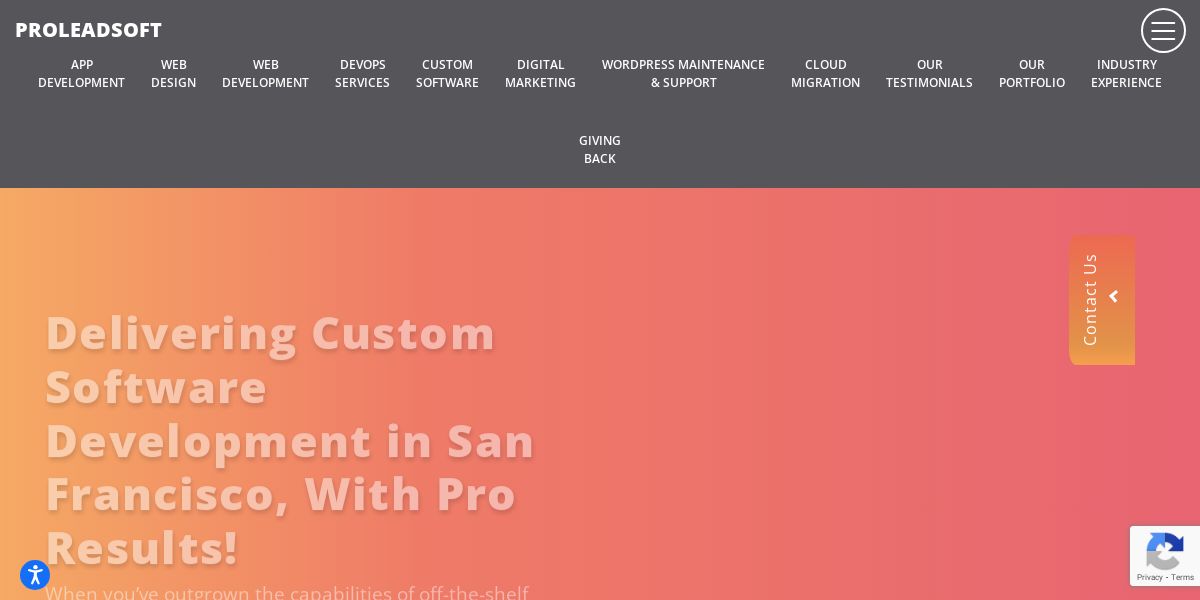Click the Contact Us vertical label
This screenshot has height=600, width=1200.
(x=1090, y=300)
